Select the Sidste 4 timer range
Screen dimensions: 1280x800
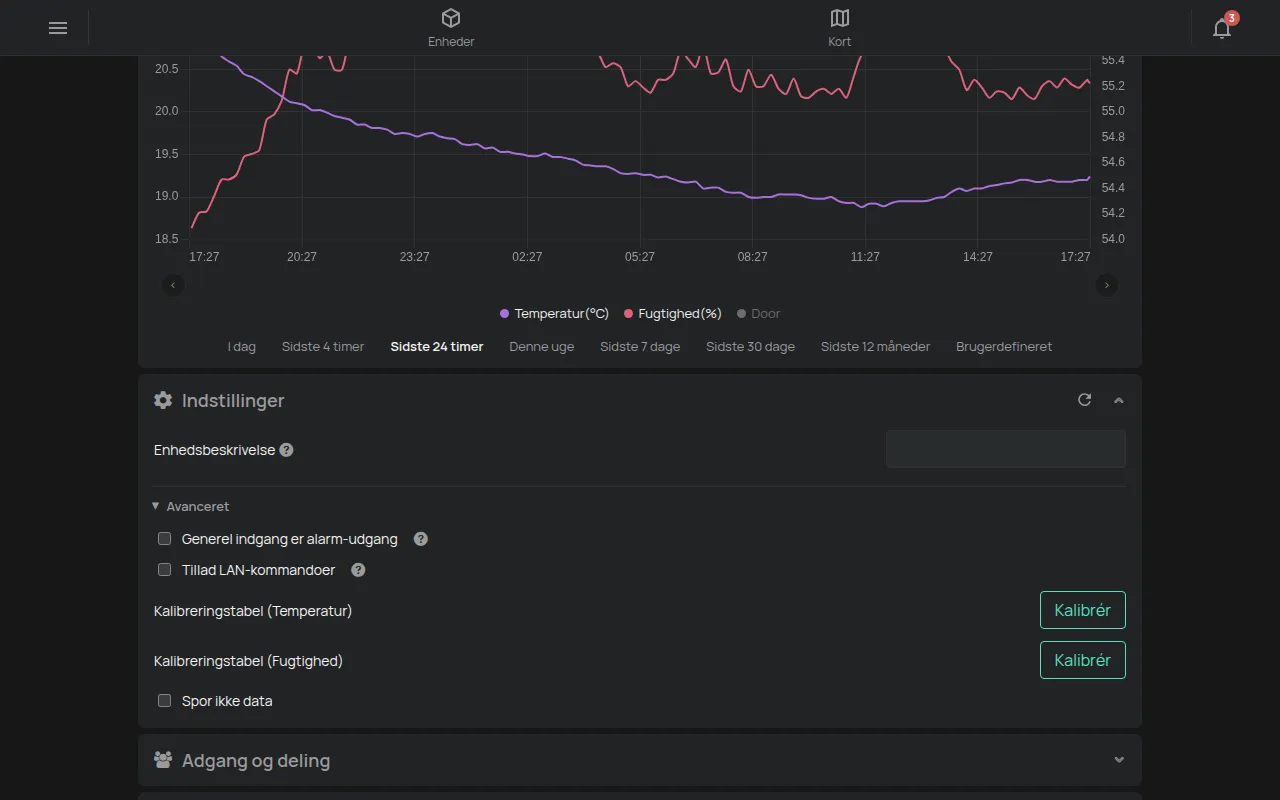(323, 347)
